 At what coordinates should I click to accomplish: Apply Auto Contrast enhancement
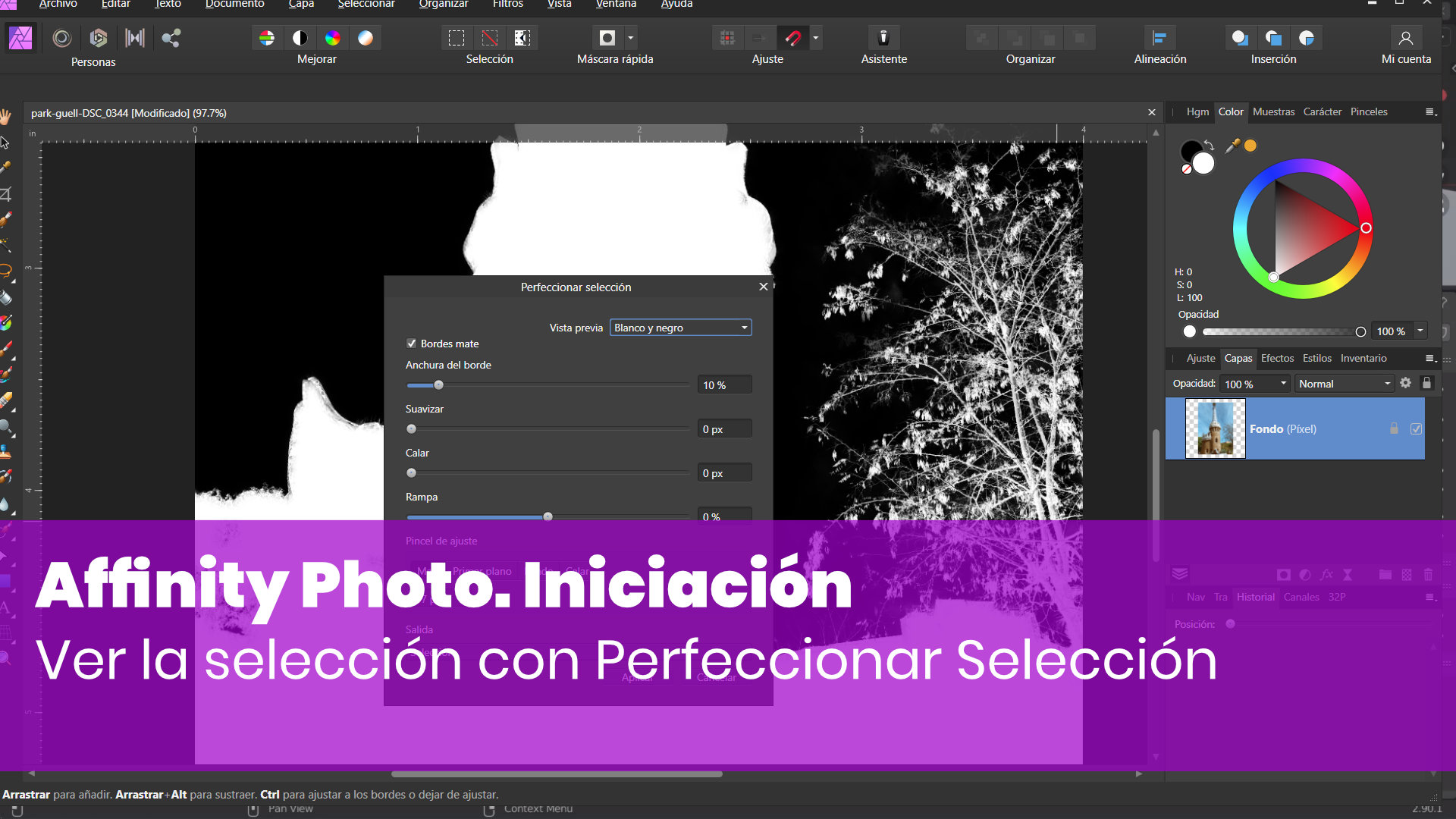point(300,38)
